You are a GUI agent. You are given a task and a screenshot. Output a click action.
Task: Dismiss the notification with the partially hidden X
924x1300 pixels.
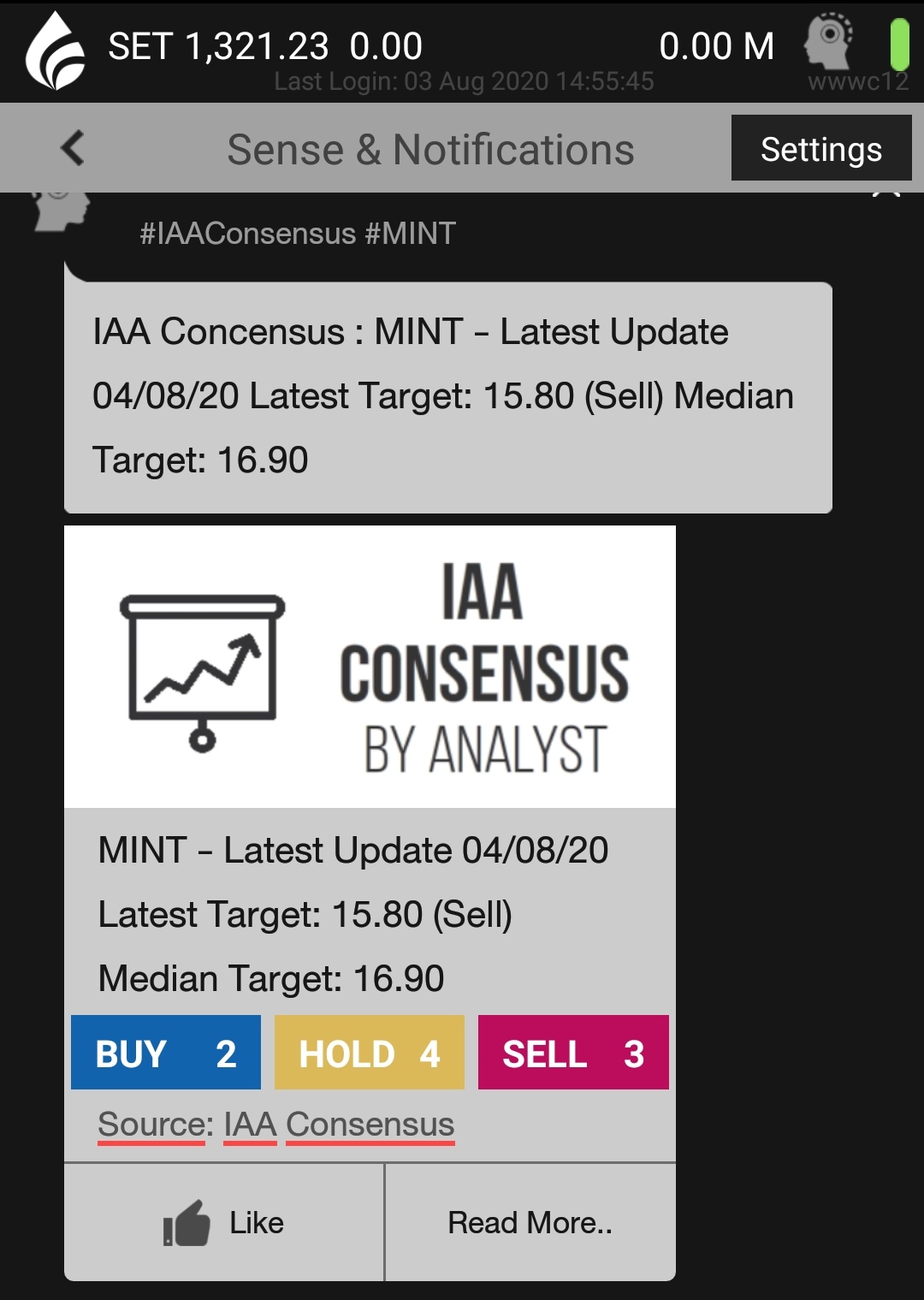point(886,194)
